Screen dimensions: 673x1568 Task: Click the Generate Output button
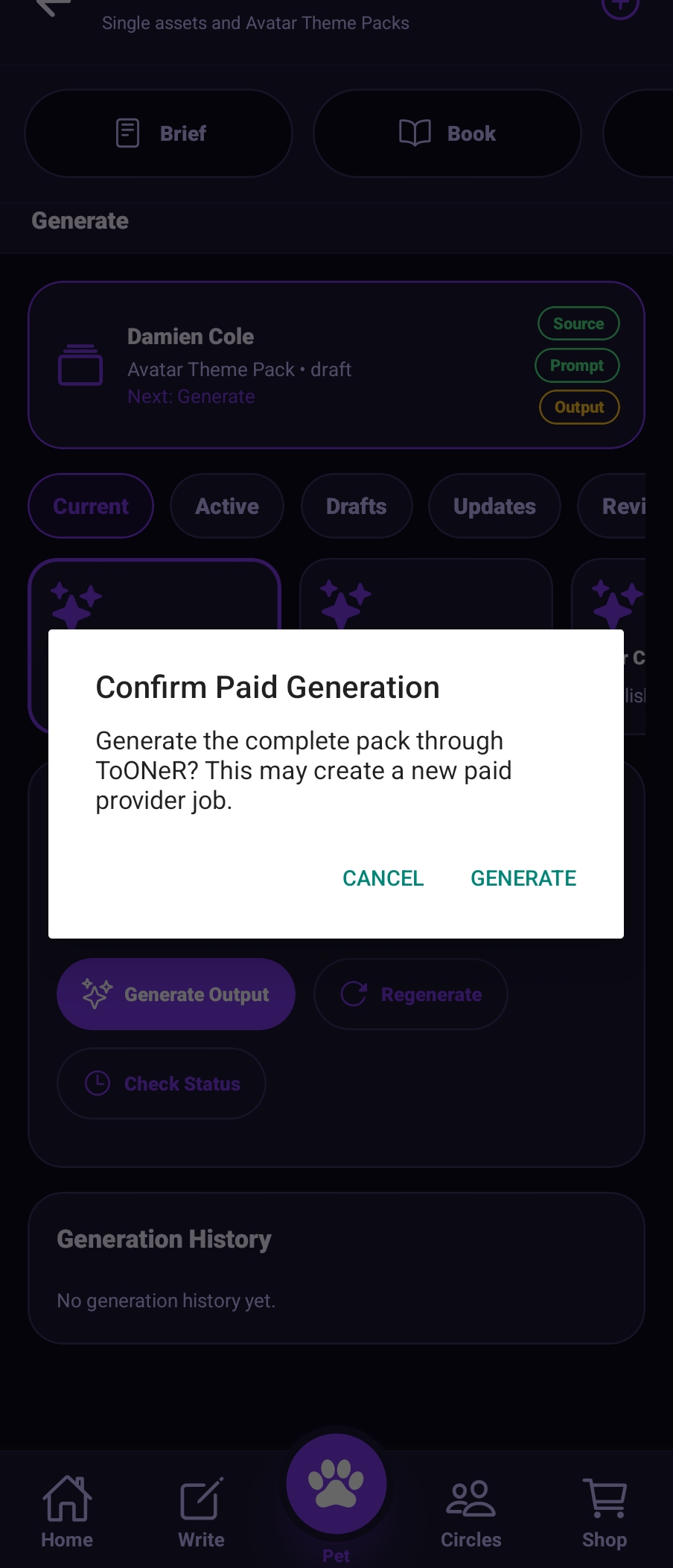(x=176, y=994)
